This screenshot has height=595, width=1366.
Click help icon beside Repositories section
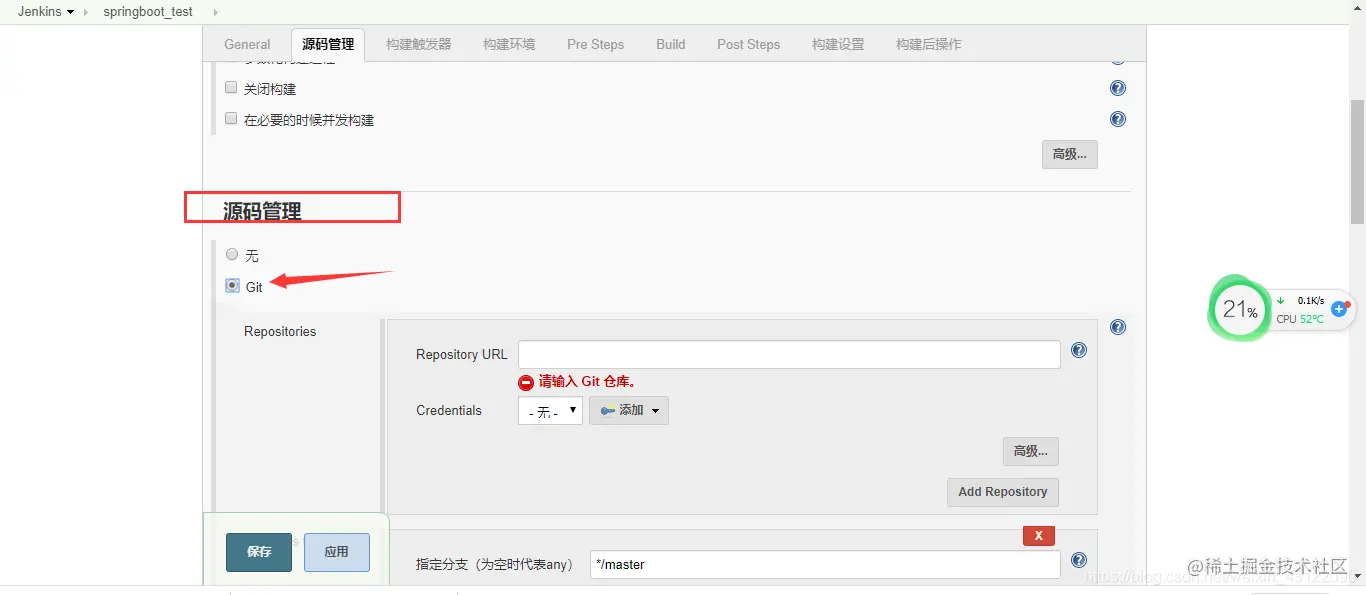point(1118,327)
